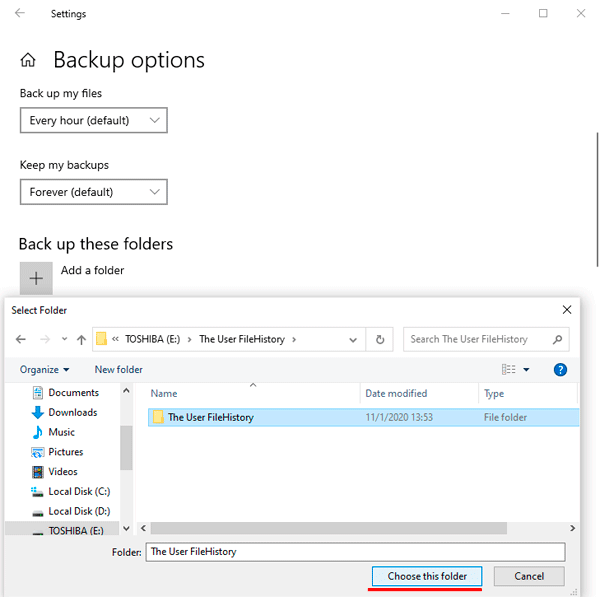Click the 11/1/2020 13:53 date cell
600x597 pixels.
click(399, 417)
